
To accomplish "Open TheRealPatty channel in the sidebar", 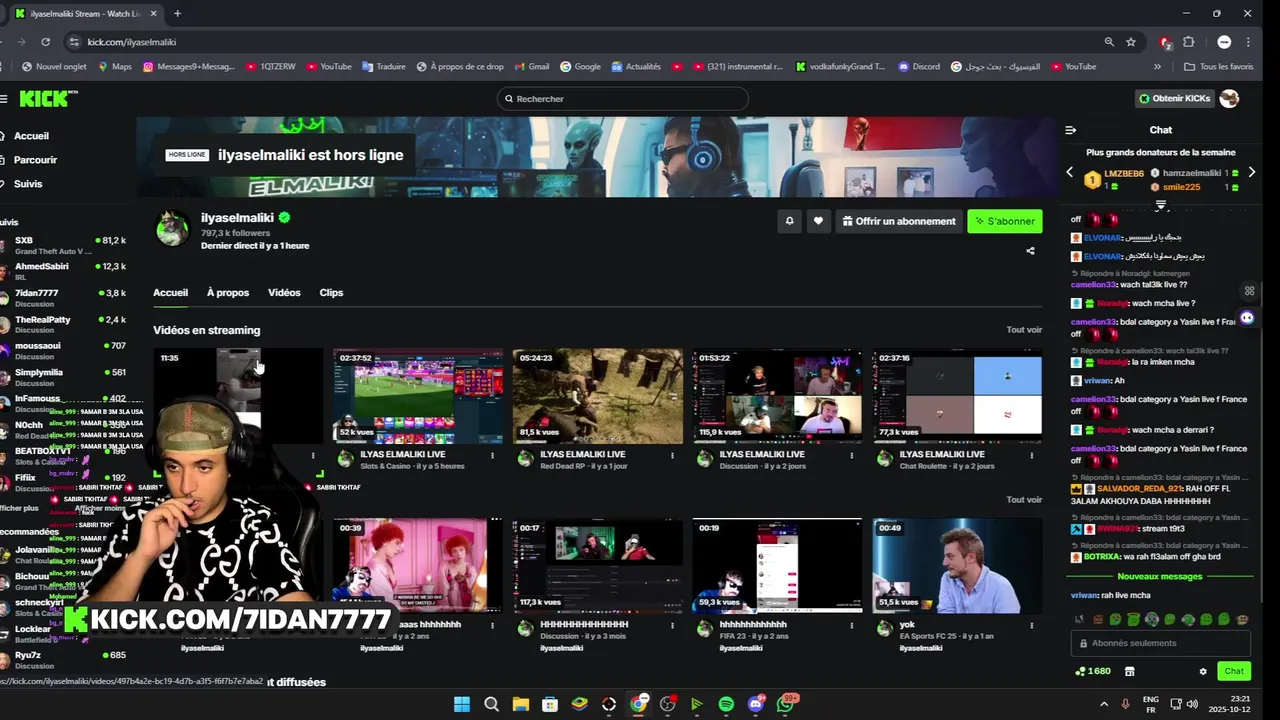I will [65, 324].
